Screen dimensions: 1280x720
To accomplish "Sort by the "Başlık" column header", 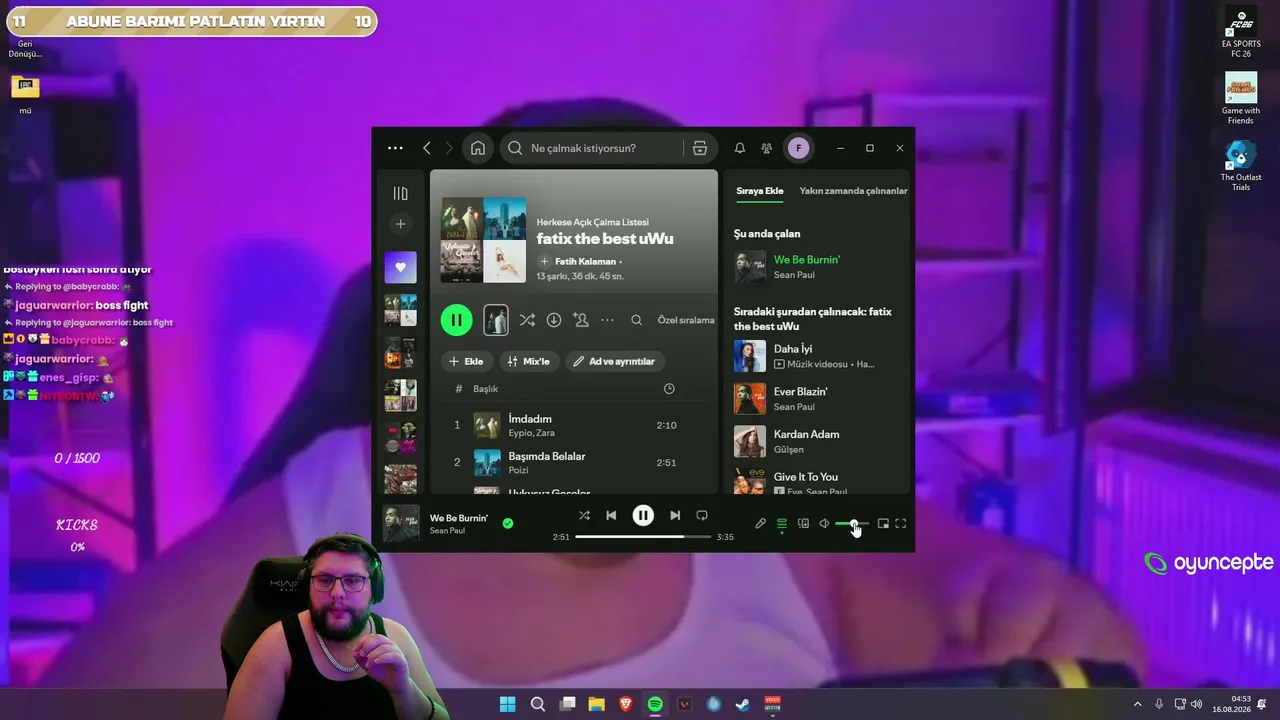I will click(485, 388).
